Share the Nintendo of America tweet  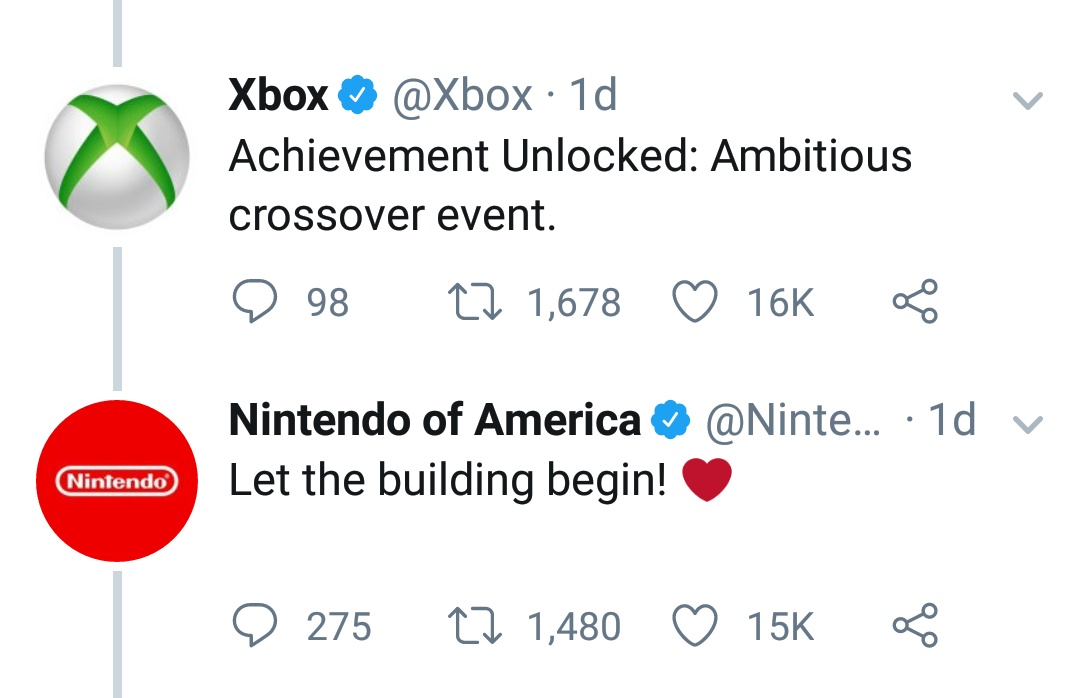pos(915,626)
